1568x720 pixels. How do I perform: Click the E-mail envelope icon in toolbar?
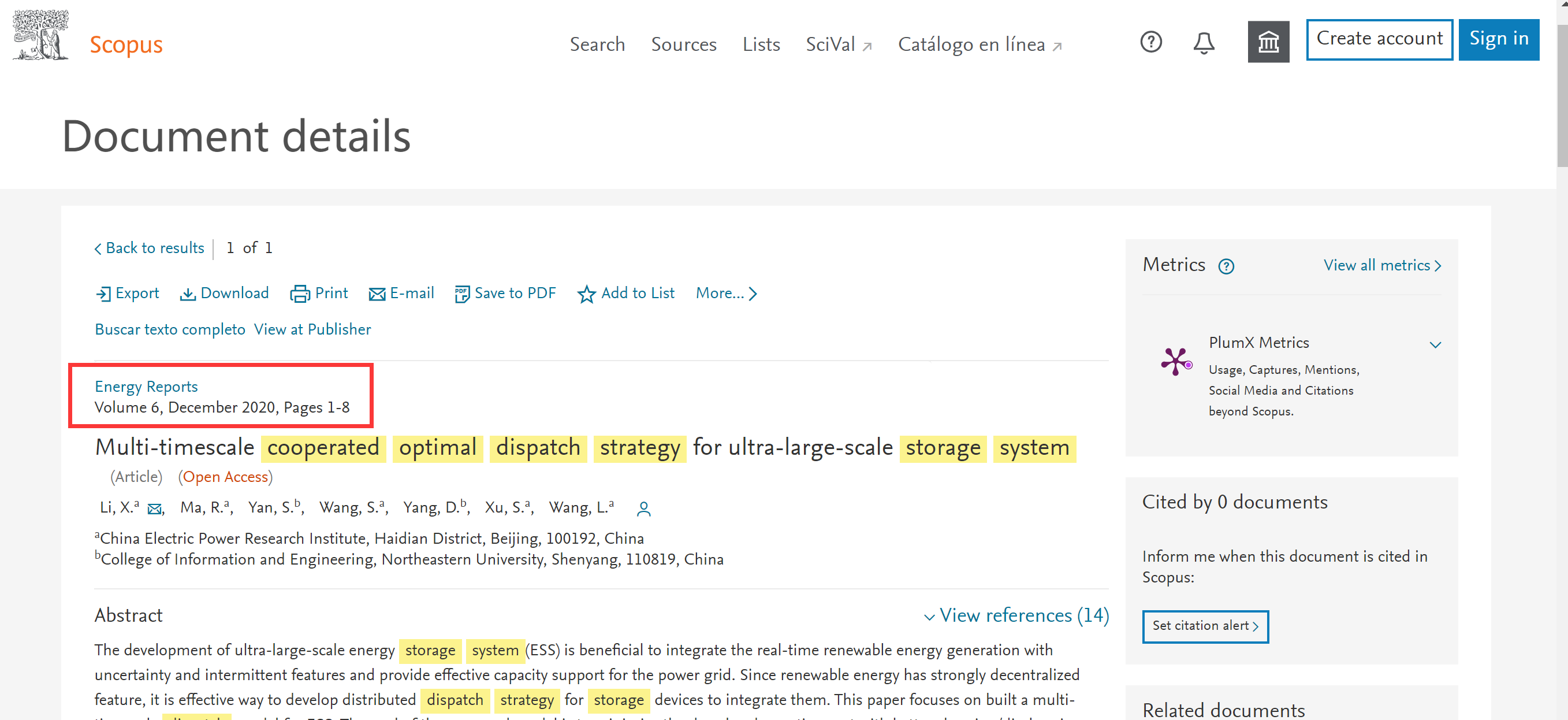377,295
